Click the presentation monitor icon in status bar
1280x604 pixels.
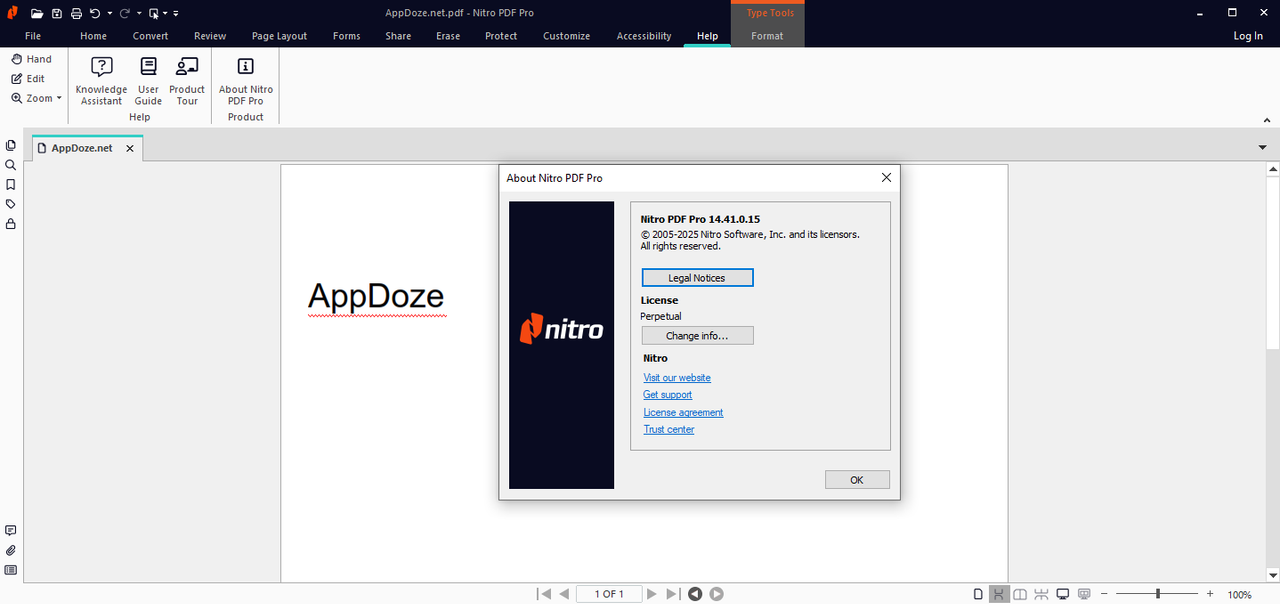1085,594
